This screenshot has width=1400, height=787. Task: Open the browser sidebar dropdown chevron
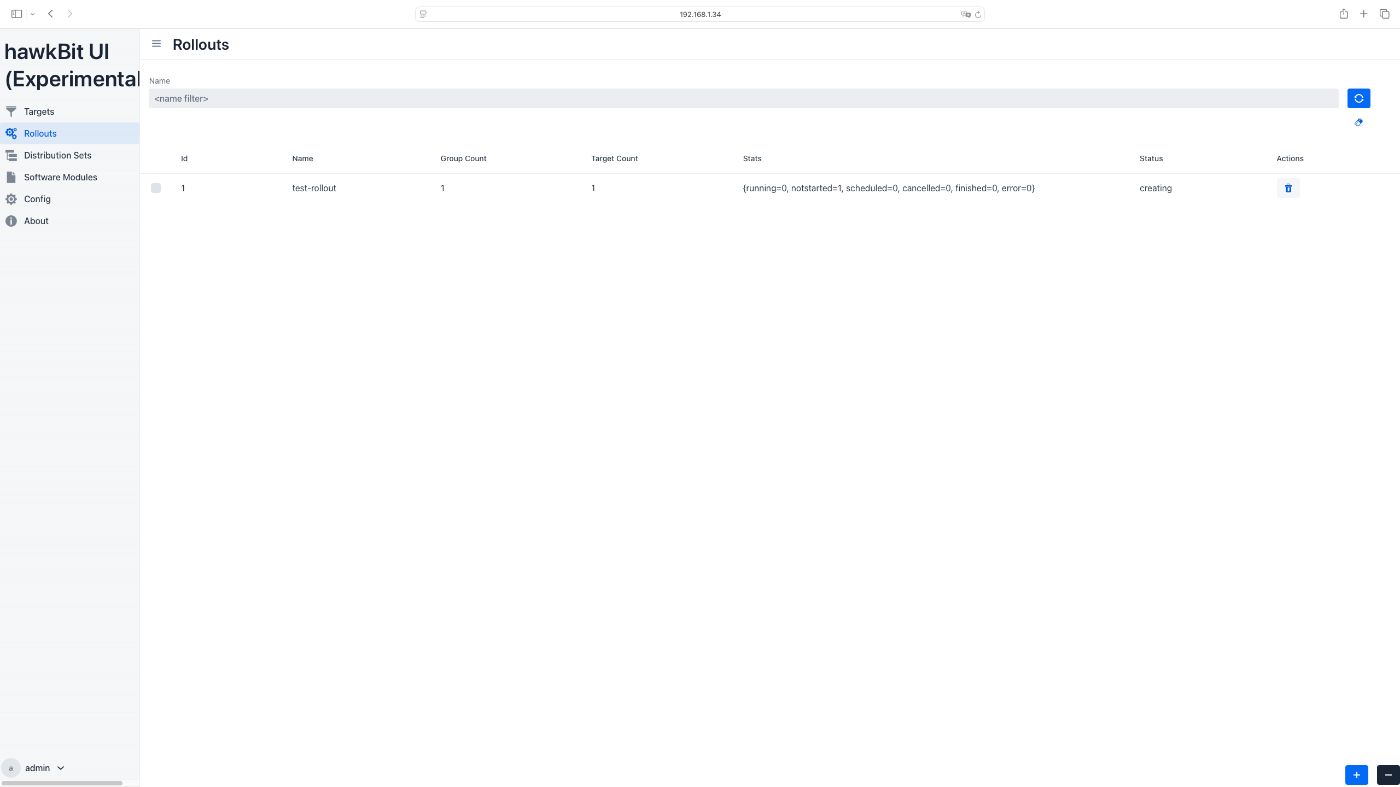(x=32, y=14)
